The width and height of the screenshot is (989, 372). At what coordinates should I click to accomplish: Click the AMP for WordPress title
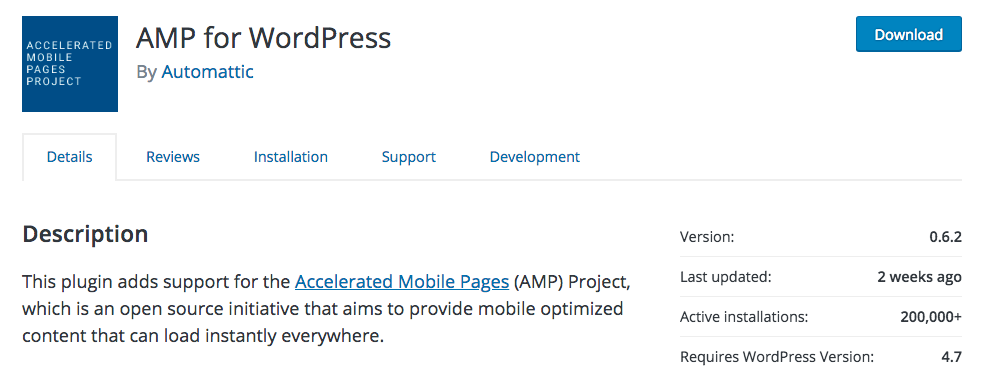263,38
